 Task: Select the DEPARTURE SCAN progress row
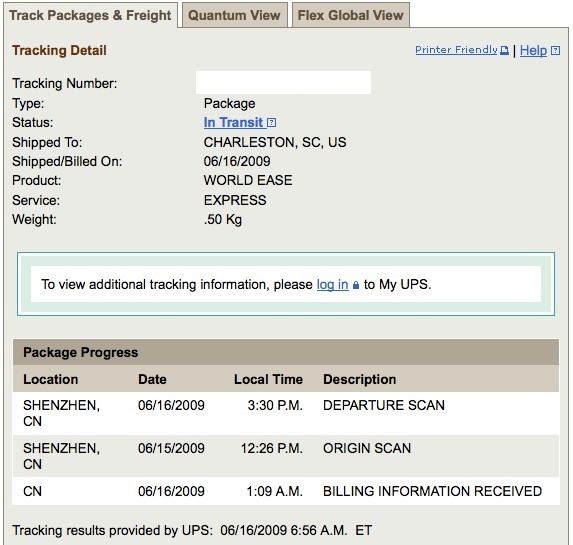click(286, 413)
